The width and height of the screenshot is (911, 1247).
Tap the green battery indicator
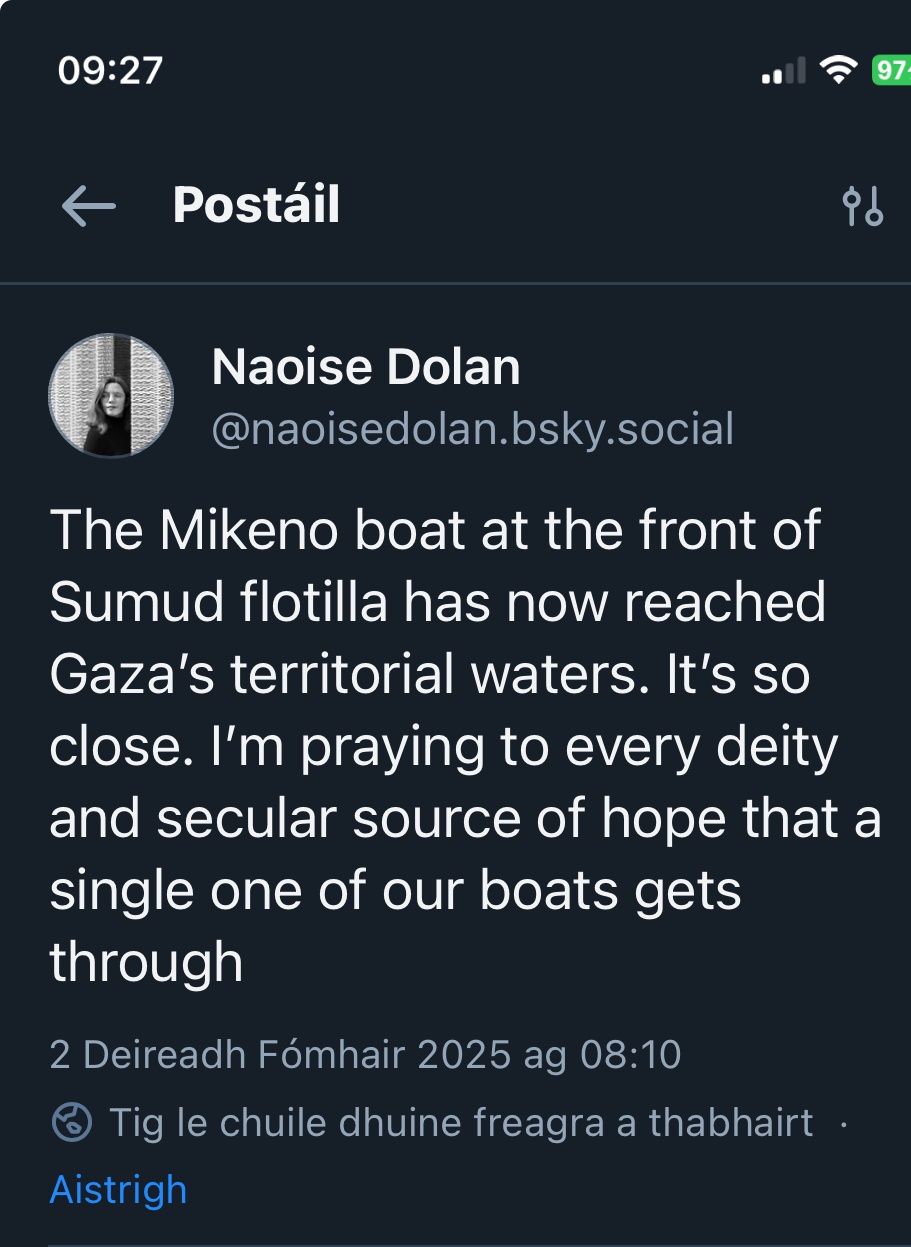tap(891, 70)
